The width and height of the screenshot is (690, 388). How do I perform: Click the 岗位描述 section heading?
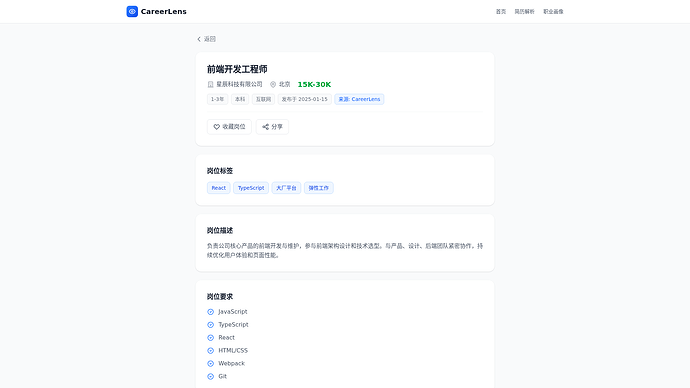coord(220,231)
